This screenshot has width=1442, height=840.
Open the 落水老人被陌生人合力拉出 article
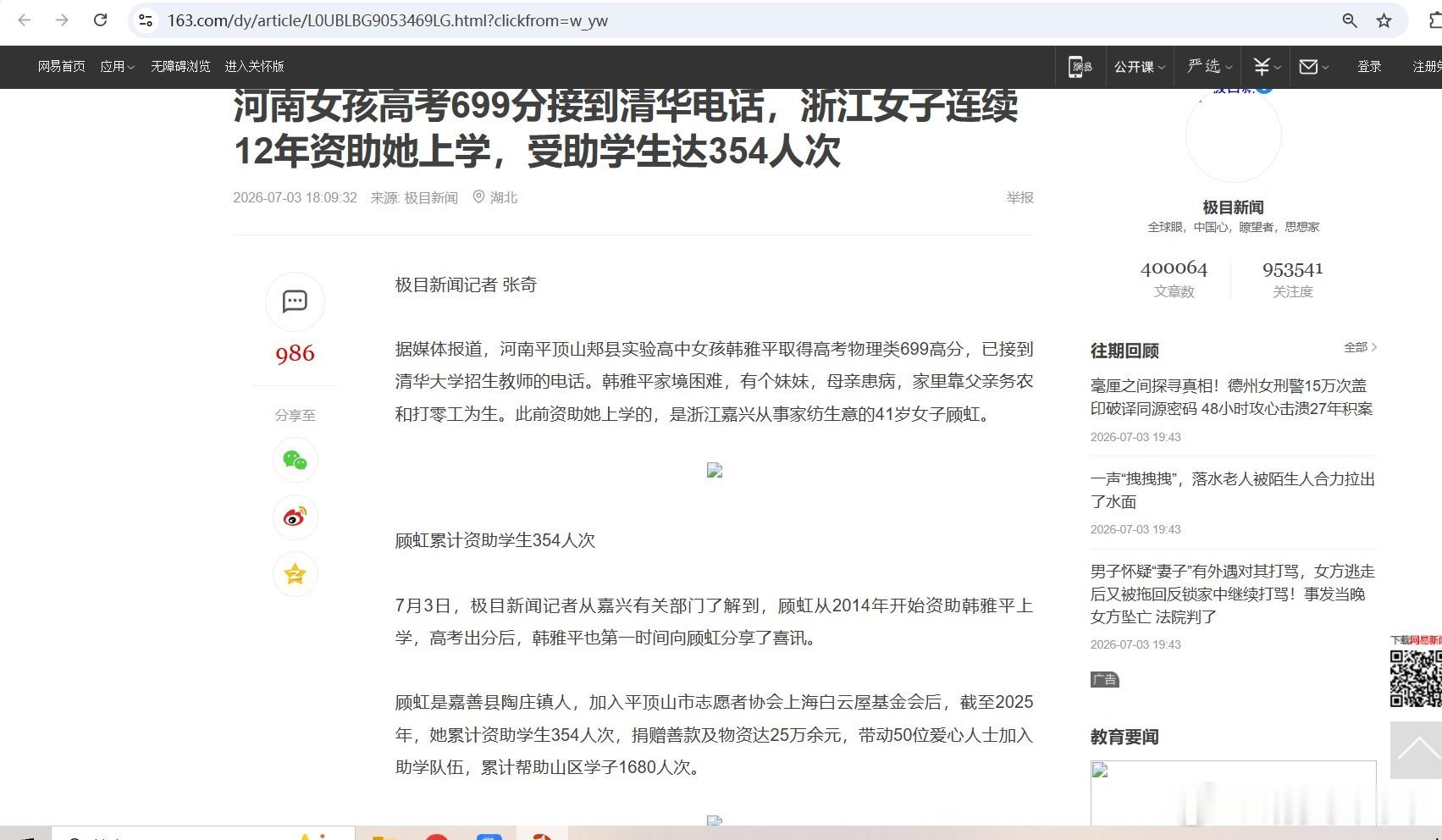coord(1232,490)
